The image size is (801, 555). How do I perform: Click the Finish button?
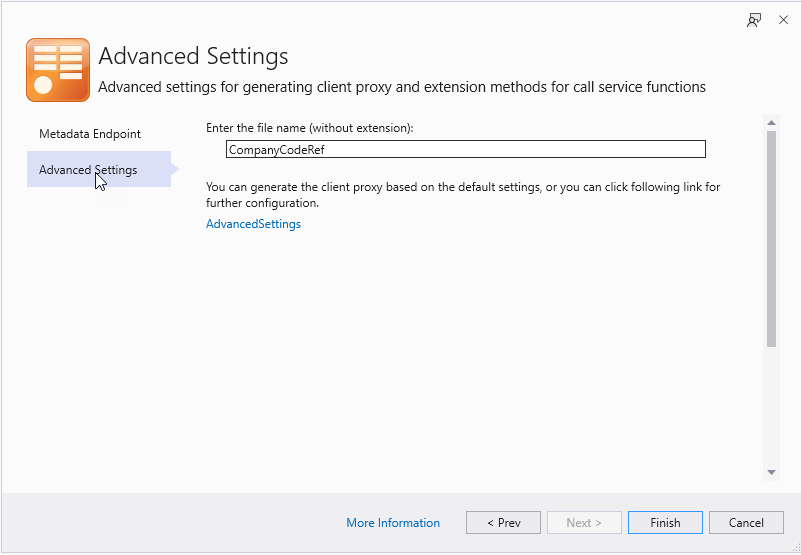(x=665, y=523)
